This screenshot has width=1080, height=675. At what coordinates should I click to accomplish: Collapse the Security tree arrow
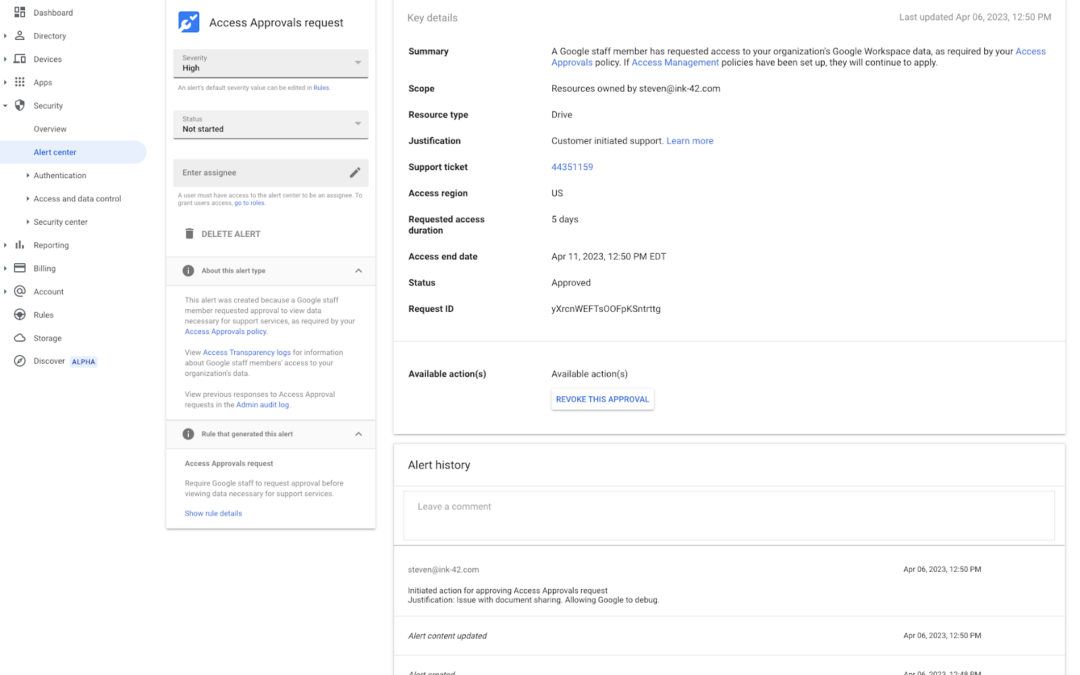pyautogui.click(x=5, y=105)
